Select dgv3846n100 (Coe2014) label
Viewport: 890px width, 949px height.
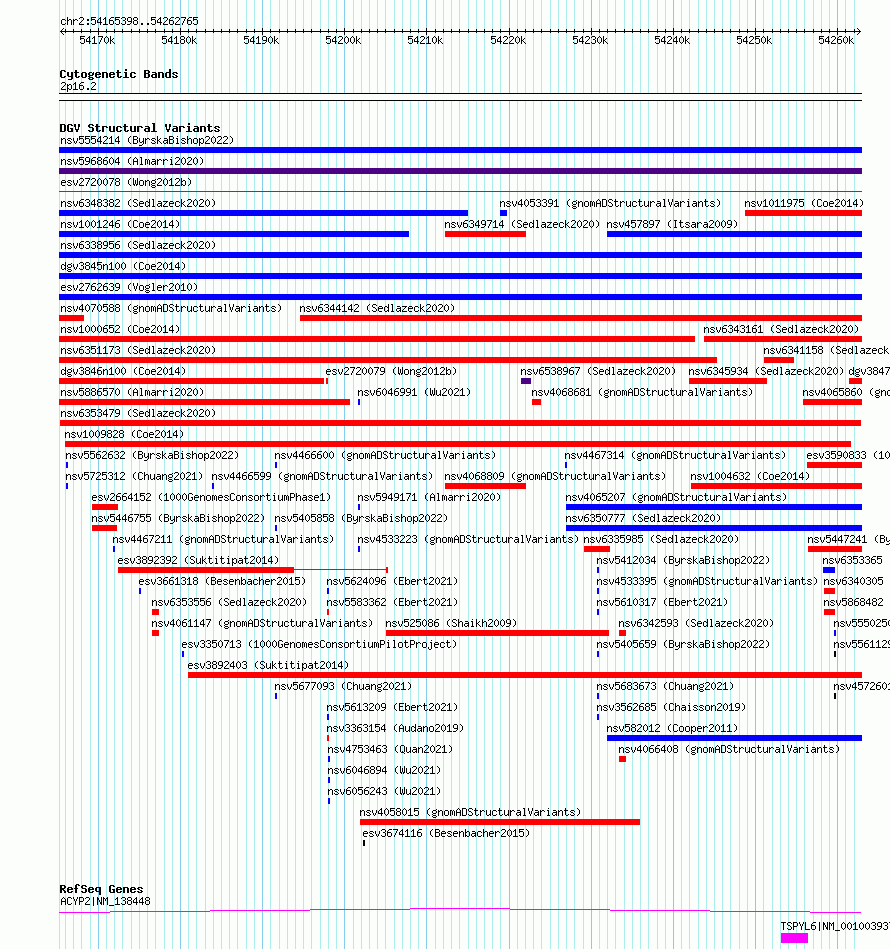click(123, 372)
